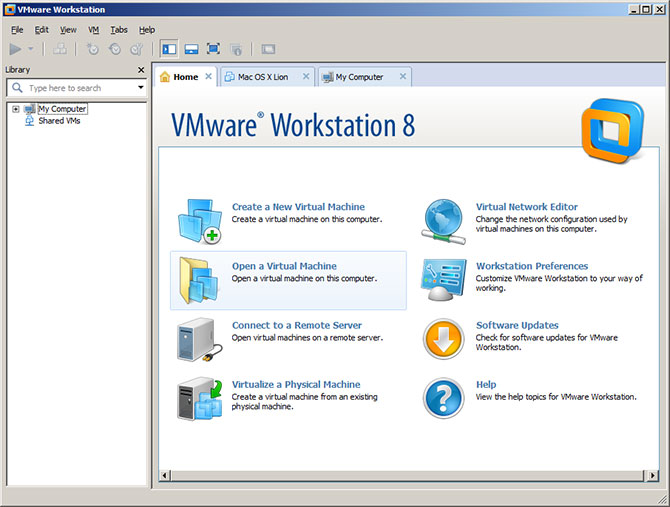Screen dimensions: 670x507
Task: Click the Connect to a Remote Server link
Action: click(297, 325)
